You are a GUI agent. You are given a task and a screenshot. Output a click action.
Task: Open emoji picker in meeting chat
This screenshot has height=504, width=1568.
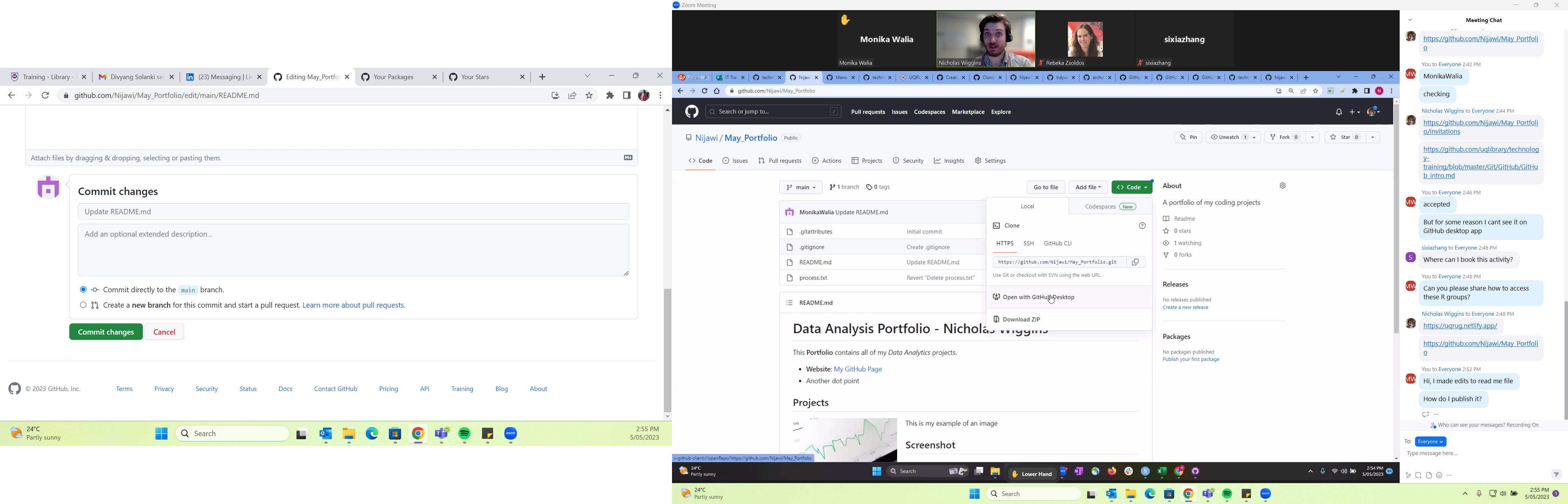click(1439, 475)
